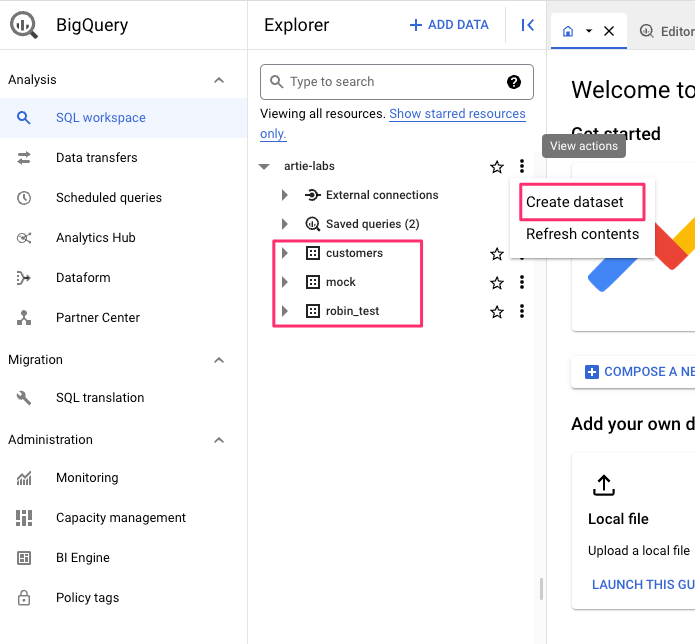The image size is (695, 644).
Task: Click LAUNCH THIS GUIDE link
Action: coord(643,585)
